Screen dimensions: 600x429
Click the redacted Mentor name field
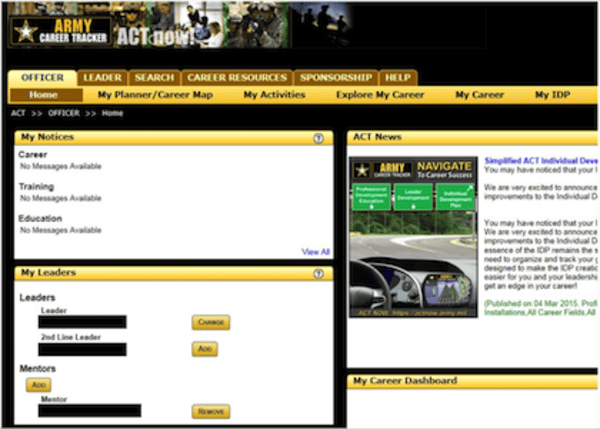click(90, 411)
